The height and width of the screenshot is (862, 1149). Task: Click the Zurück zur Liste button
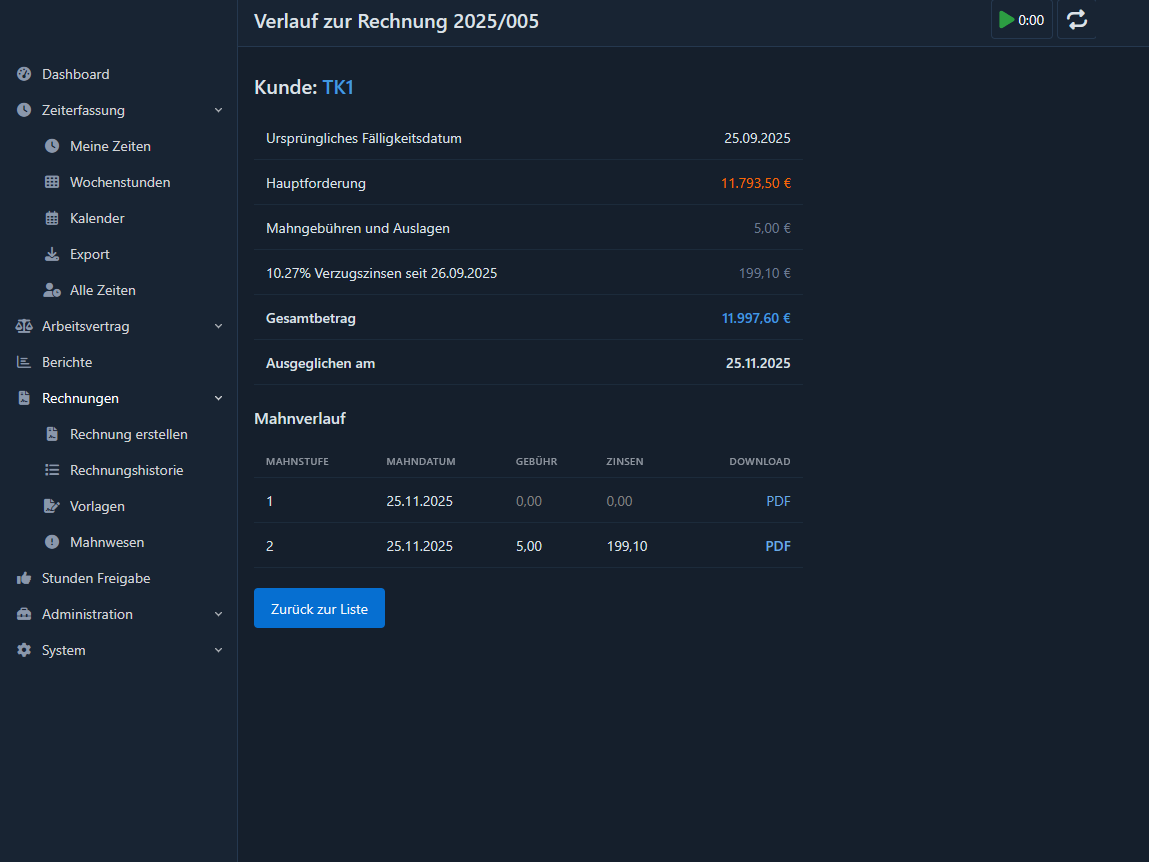pos(319,608)
